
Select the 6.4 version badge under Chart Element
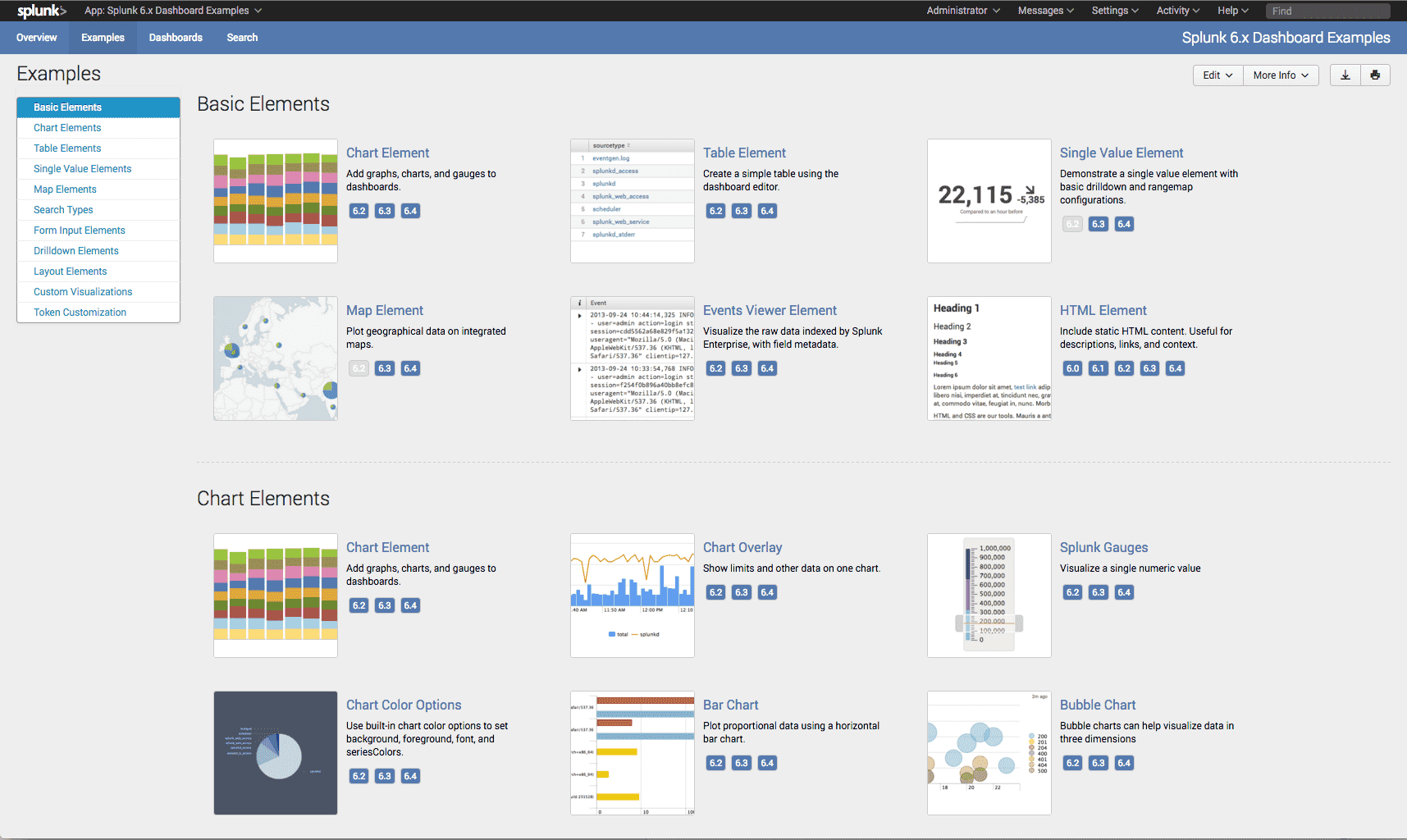click(x=410, y=211)
